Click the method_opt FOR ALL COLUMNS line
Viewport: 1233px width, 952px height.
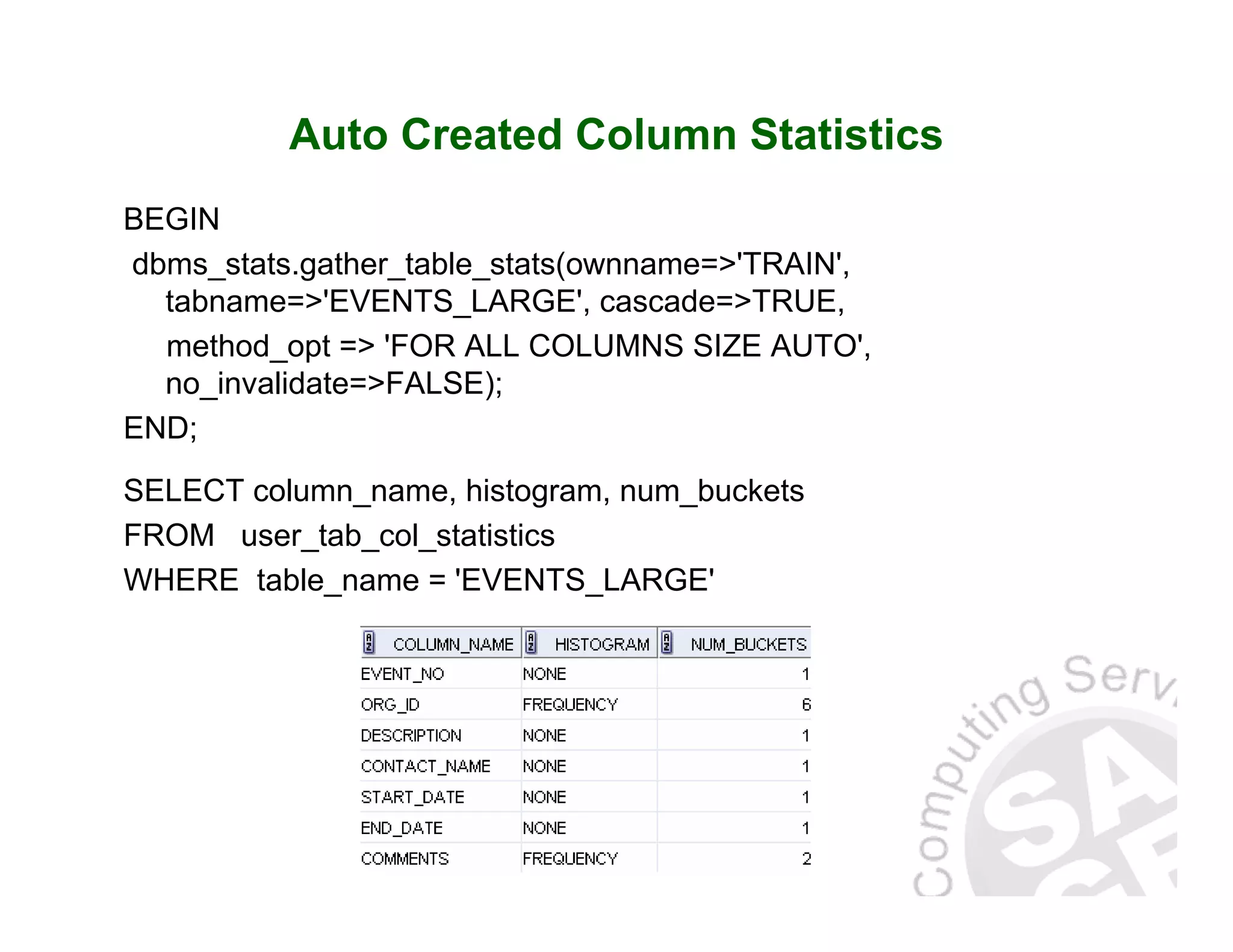tap(518, 347)
